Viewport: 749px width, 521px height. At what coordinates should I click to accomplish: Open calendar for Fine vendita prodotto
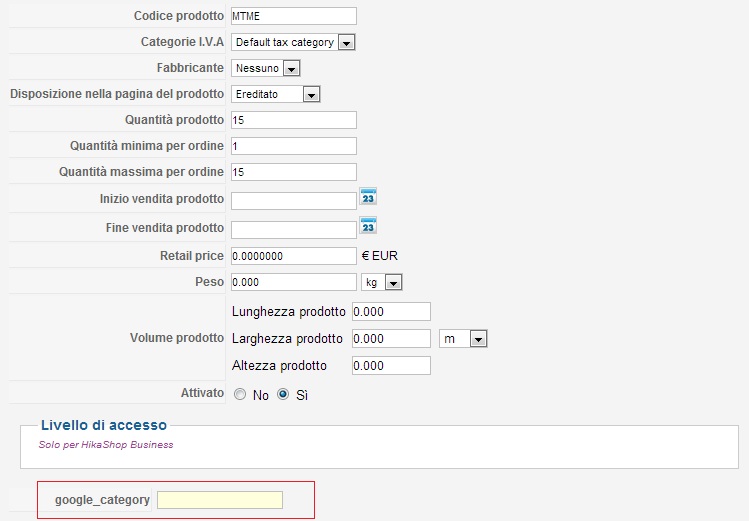pos(368,225)
